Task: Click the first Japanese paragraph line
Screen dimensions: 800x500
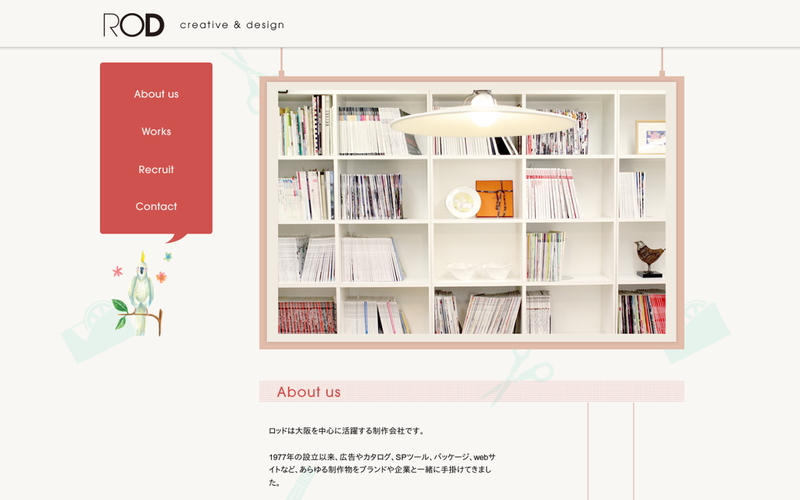Action: [346, 431]
